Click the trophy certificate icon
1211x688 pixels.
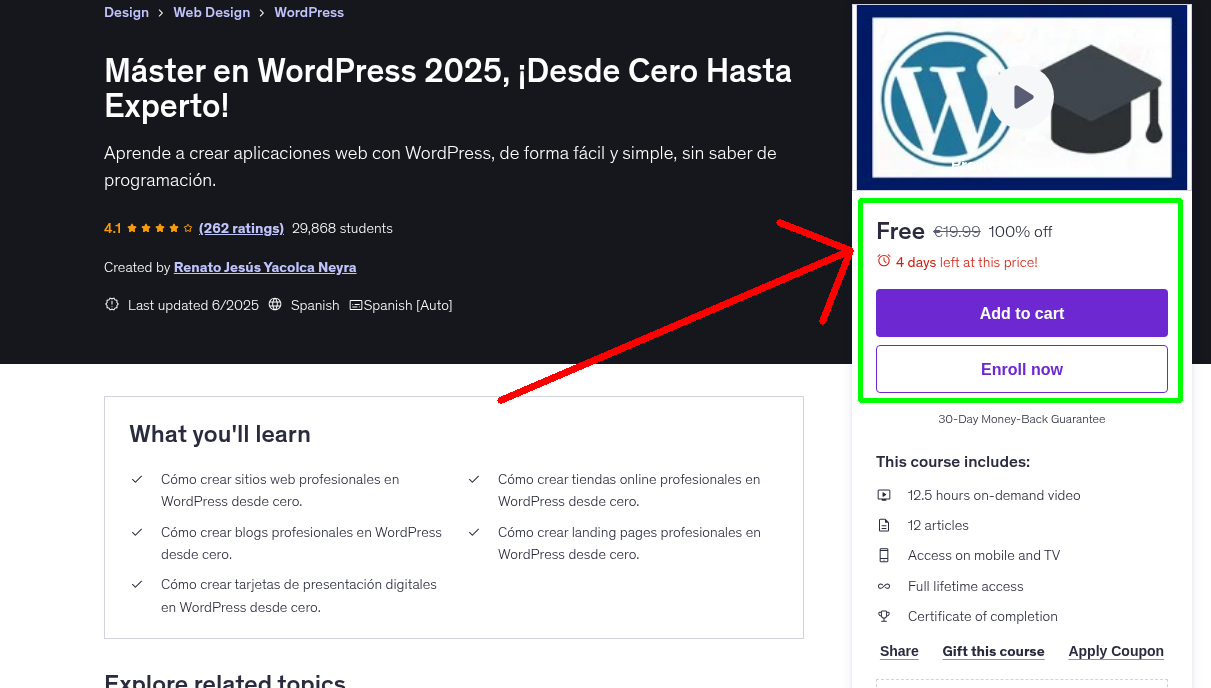(x=884, y=616)
